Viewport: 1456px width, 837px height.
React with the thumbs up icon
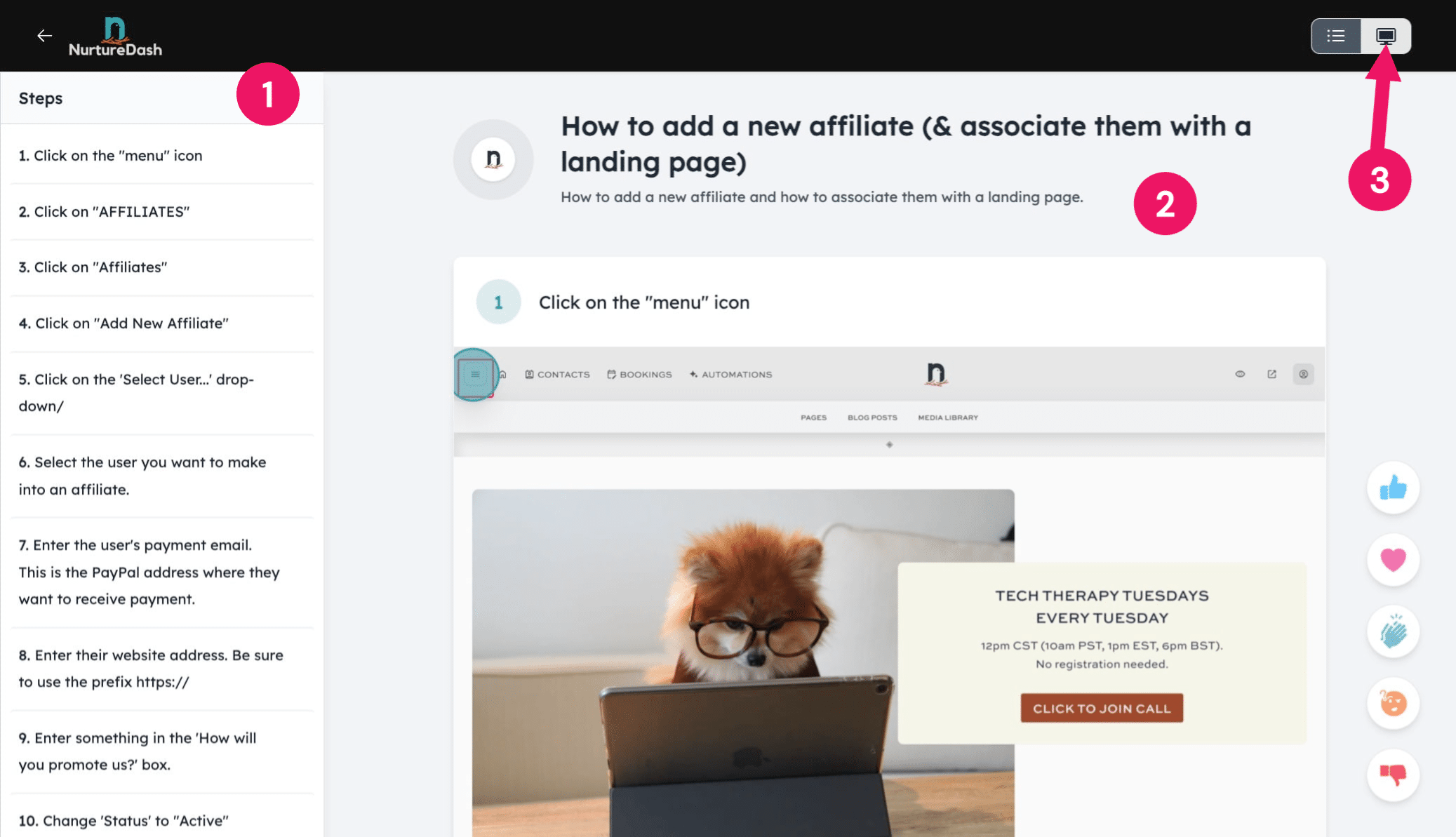(x=1393, y=488)
